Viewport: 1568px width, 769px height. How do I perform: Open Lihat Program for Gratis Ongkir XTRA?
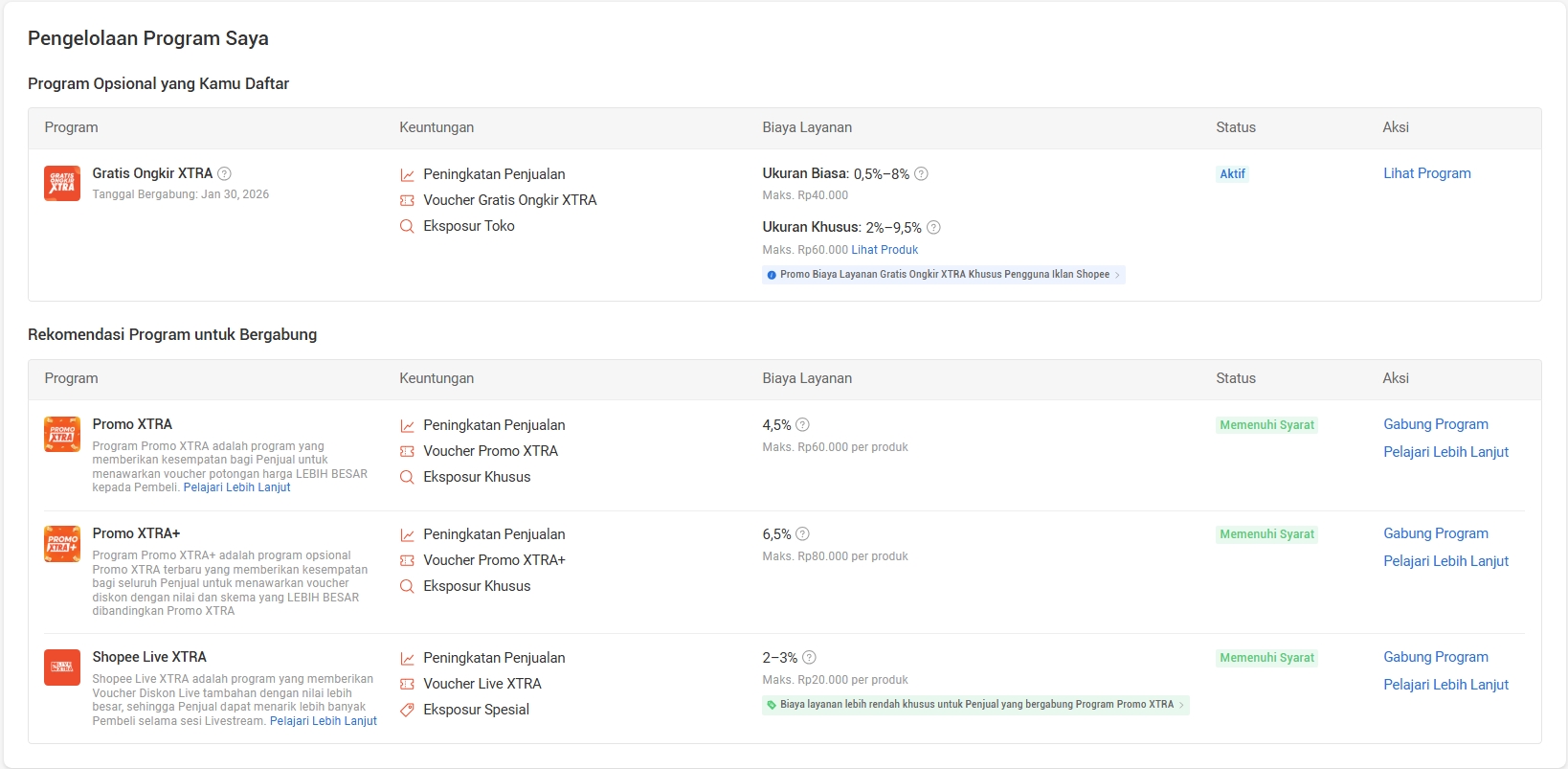pos(1426,173)
